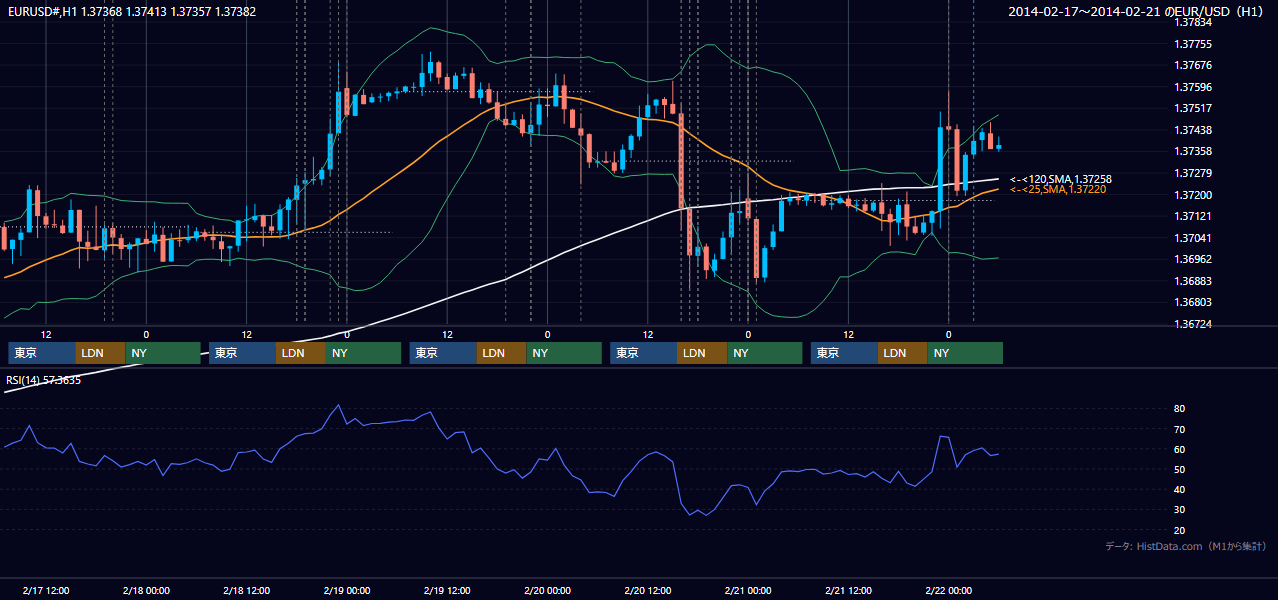Click price level 1.37438 on axis
This screenshot has width=1278, height=600.
pyautogui.click(x=1192, y=130)
